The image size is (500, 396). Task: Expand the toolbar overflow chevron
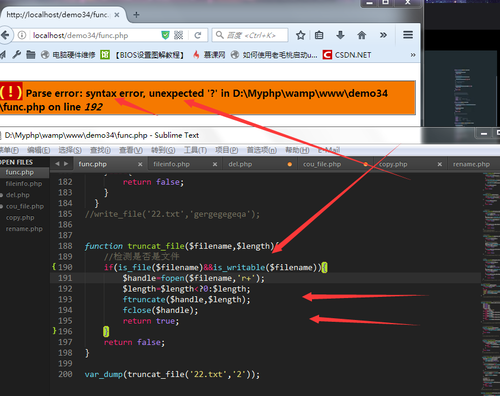(x=383, y=35)
